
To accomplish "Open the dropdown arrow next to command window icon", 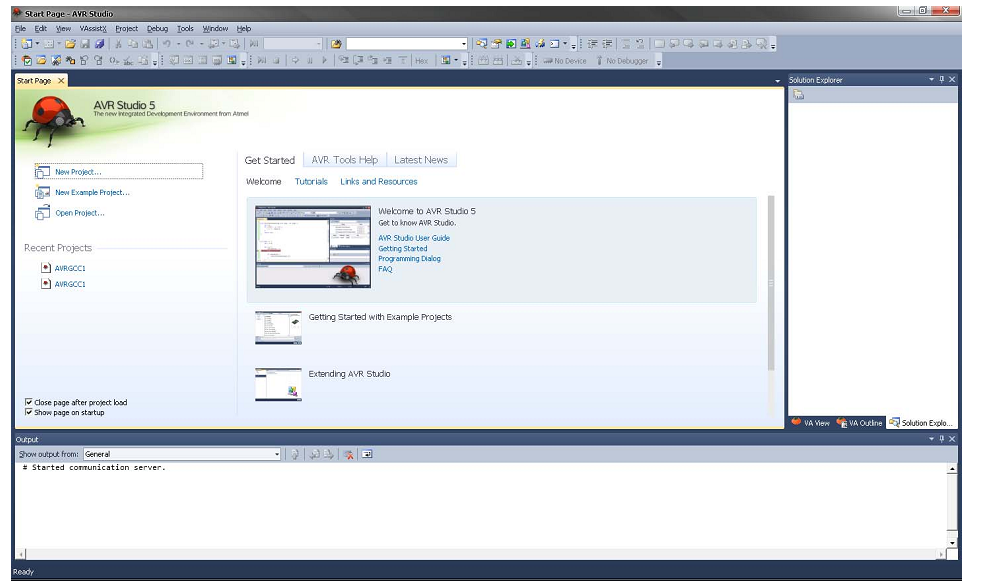I will (565, 44).
